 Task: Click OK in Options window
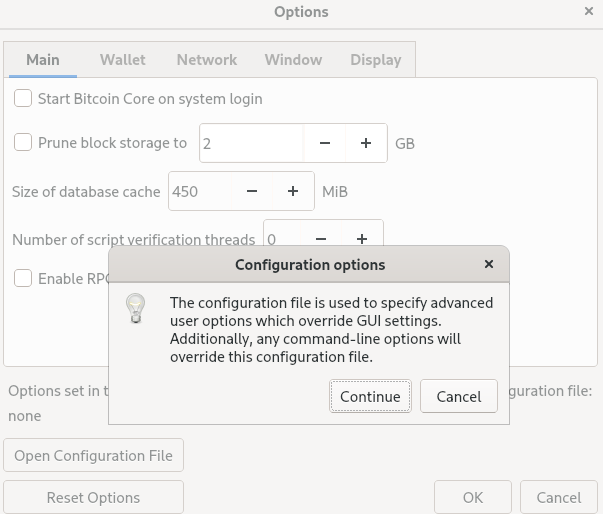point(473,497)
